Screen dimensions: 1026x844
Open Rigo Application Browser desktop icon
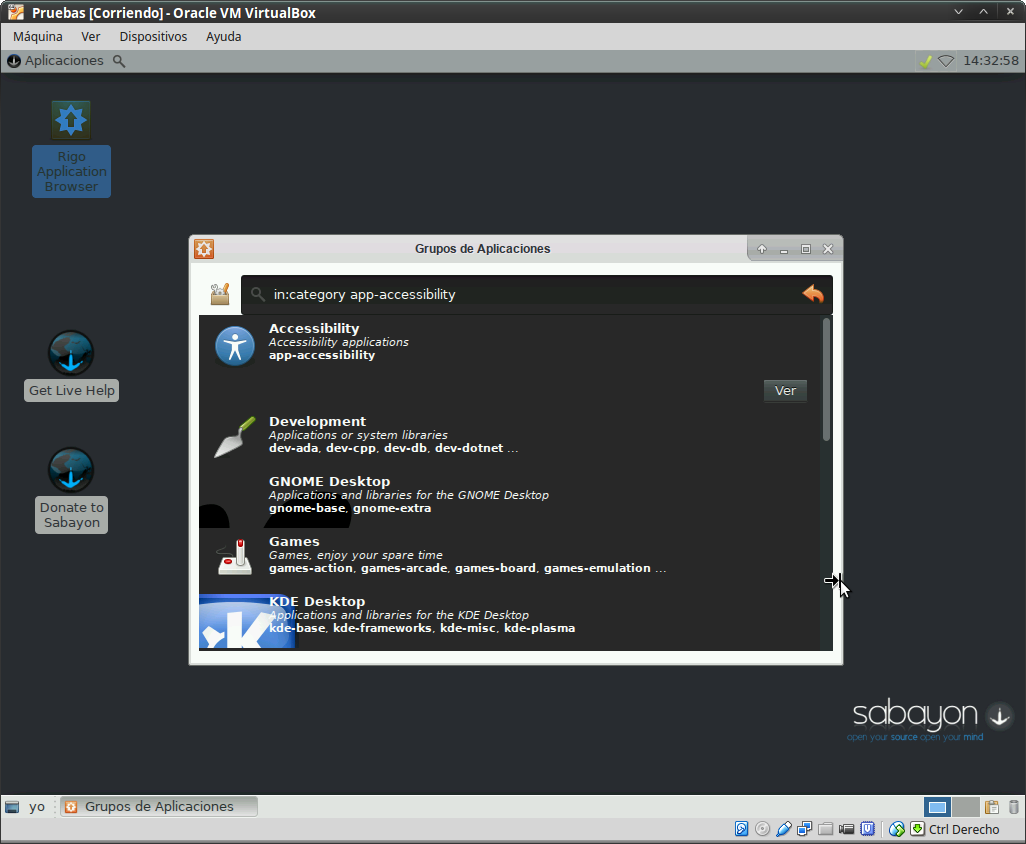pos(71,120)
